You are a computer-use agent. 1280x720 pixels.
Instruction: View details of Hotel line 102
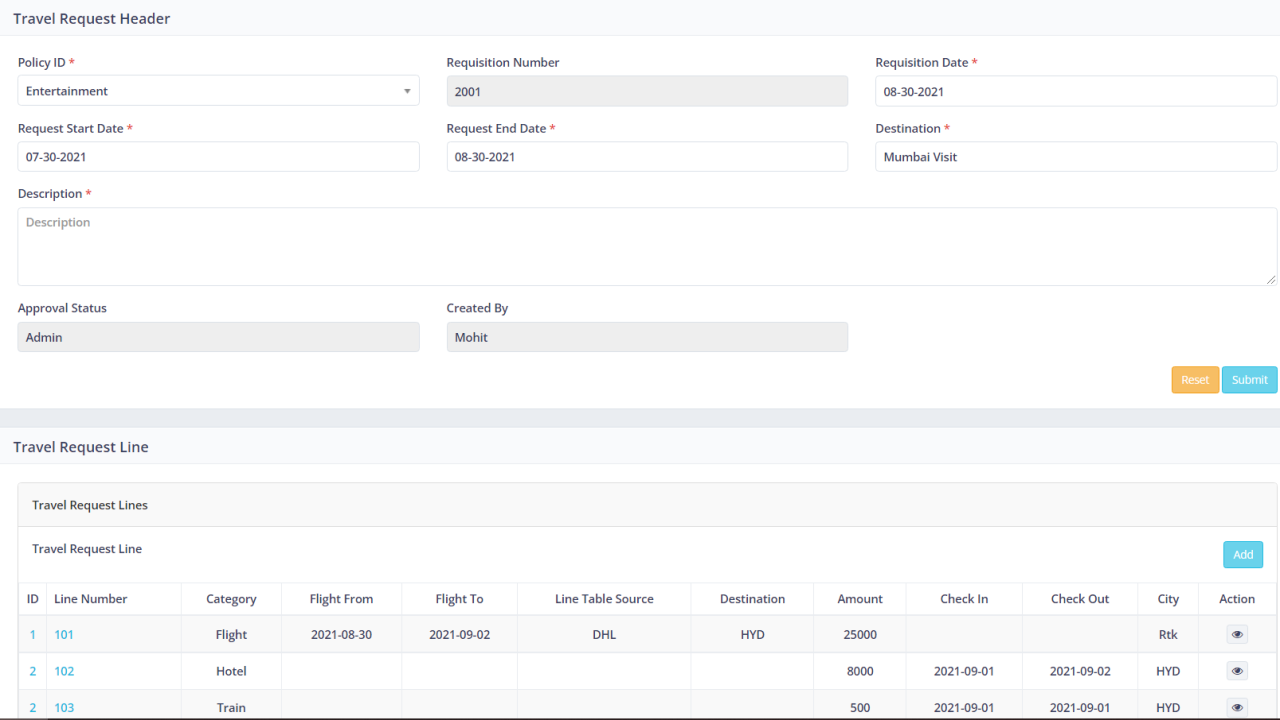pyautogui.click(x=1236, y=670)
